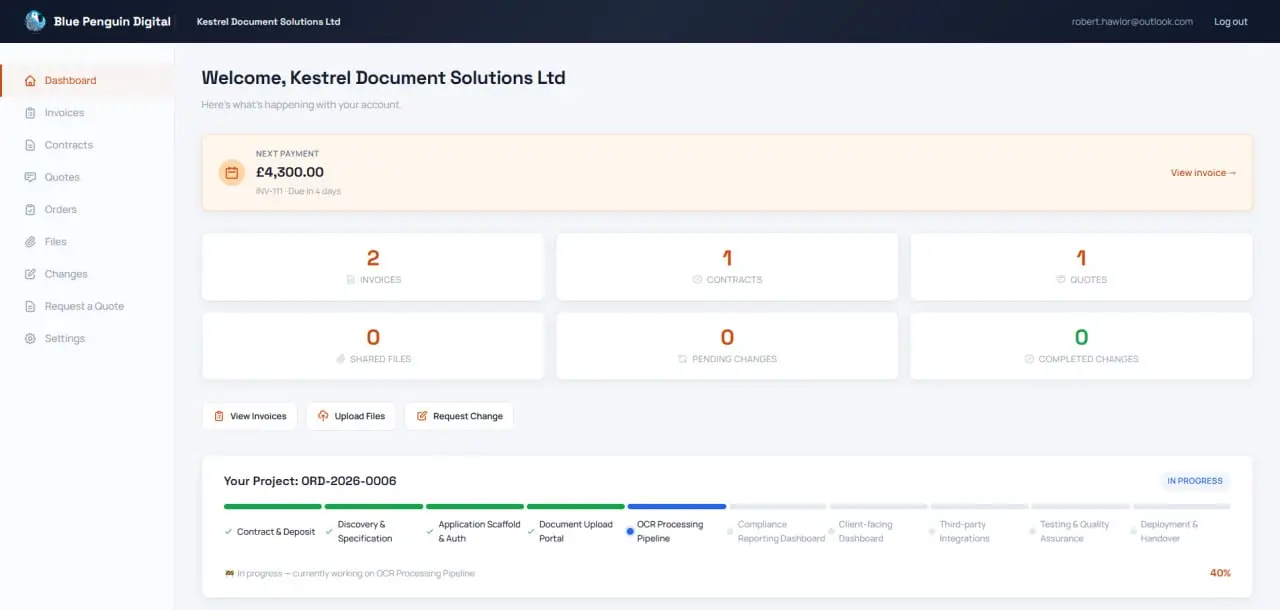Open the Pending Changes card showing 0
This screenshot has height=610, width=1280.
[727, 346]
